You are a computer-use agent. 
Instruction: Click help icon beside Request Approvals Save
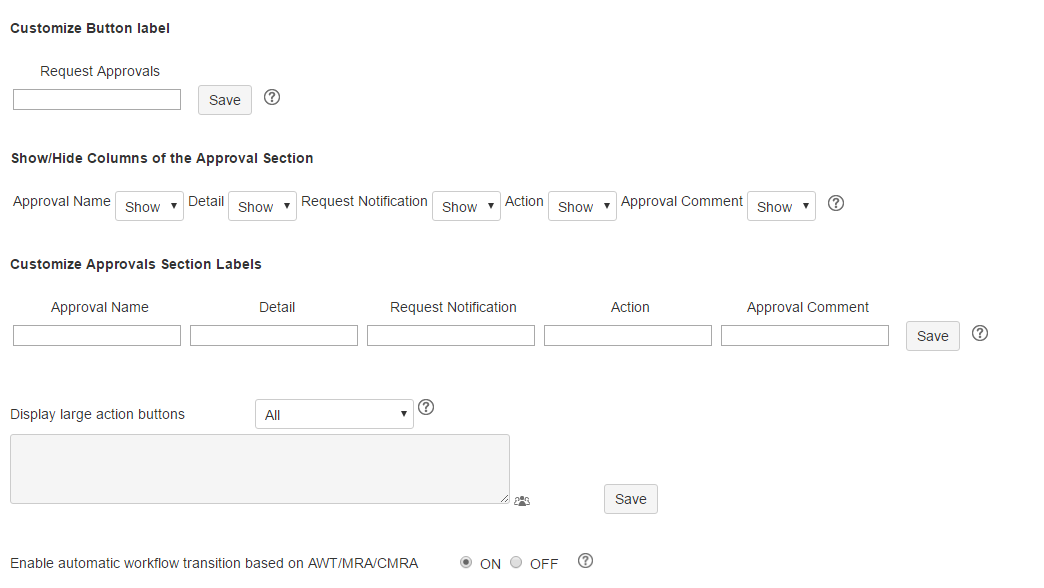[272, 98]
